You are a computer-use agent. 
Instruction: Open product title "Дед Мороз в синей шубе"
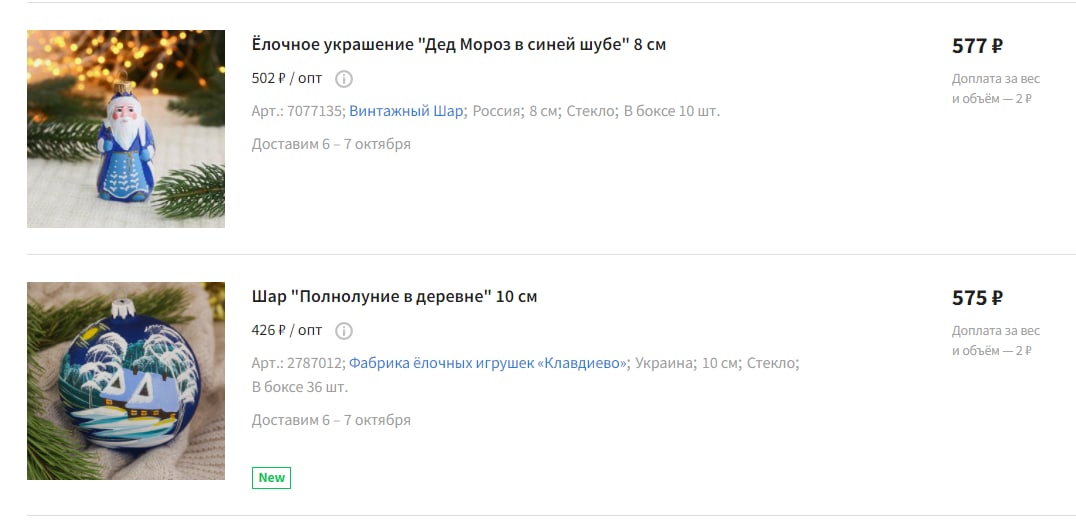click(x=458, y=45)
